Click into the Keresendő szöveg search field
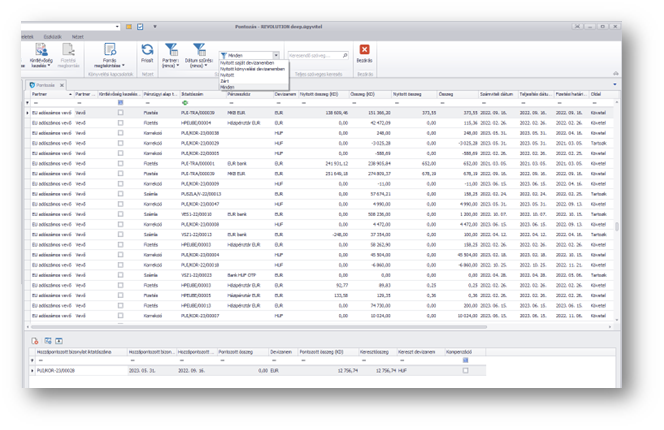This screenshot has width=664, height=430. point(312,56)
